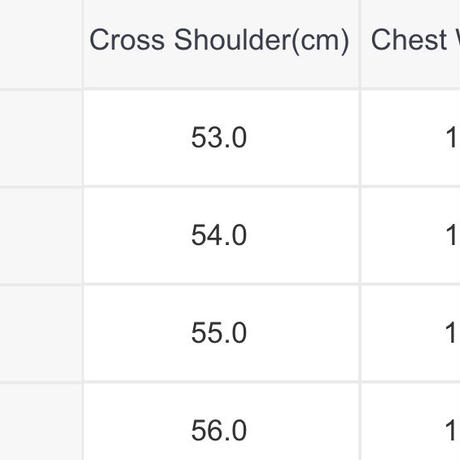Select the gray size cell left of 53.0
The height and width of the screenshot is (460, 460).
41,138
